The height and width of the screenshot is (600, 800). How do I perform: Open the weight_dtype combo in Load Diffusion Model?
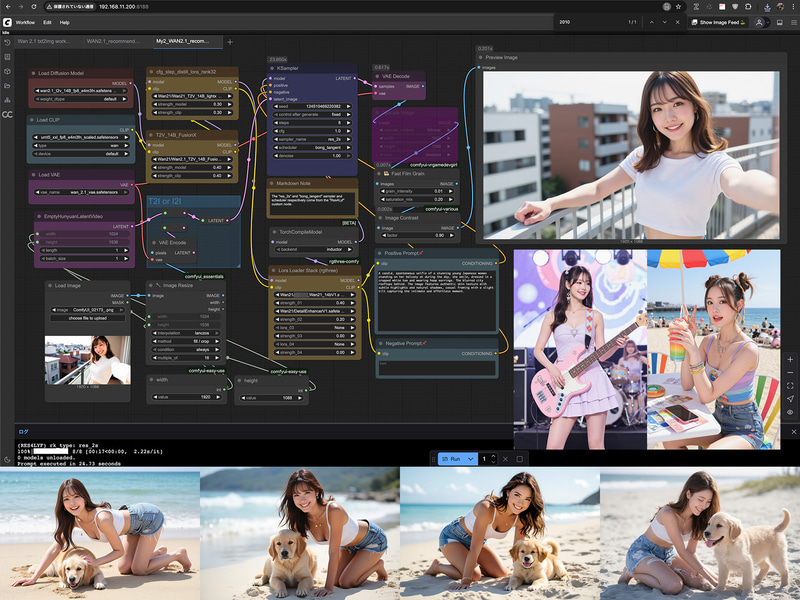[81, 99]
